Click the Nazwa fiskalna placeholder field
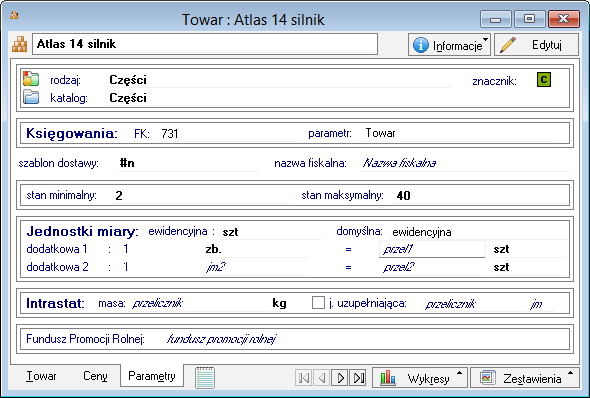The width and height of the screenshot is (590, 398). [x=464, y=163]
